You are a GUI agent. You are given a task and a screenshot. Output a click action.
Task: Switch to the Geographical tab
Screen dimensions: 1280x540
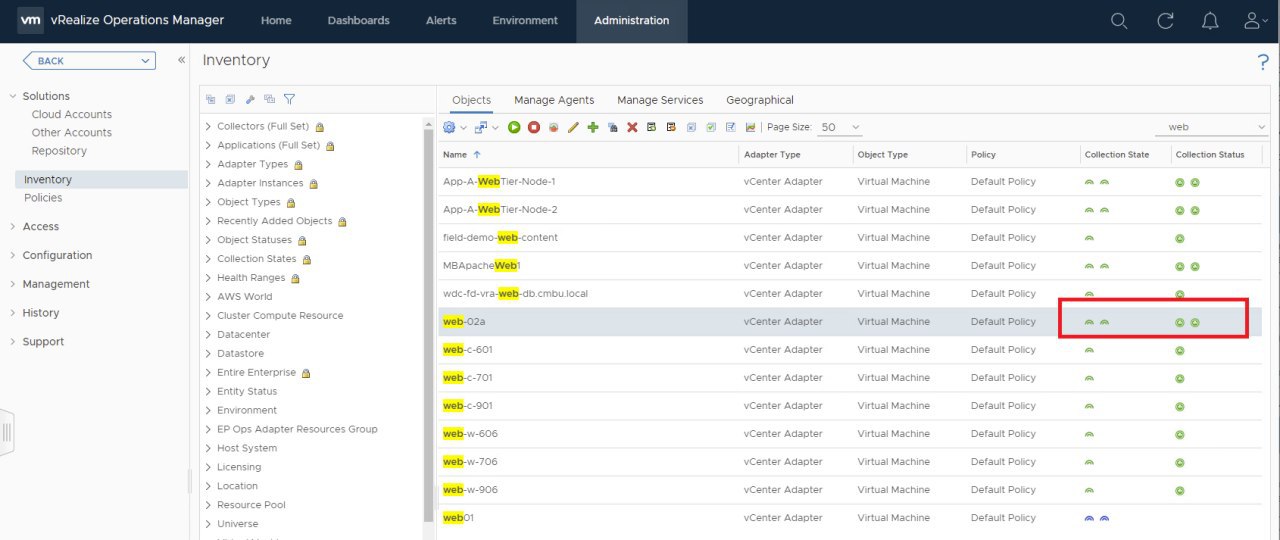[760, 100]
